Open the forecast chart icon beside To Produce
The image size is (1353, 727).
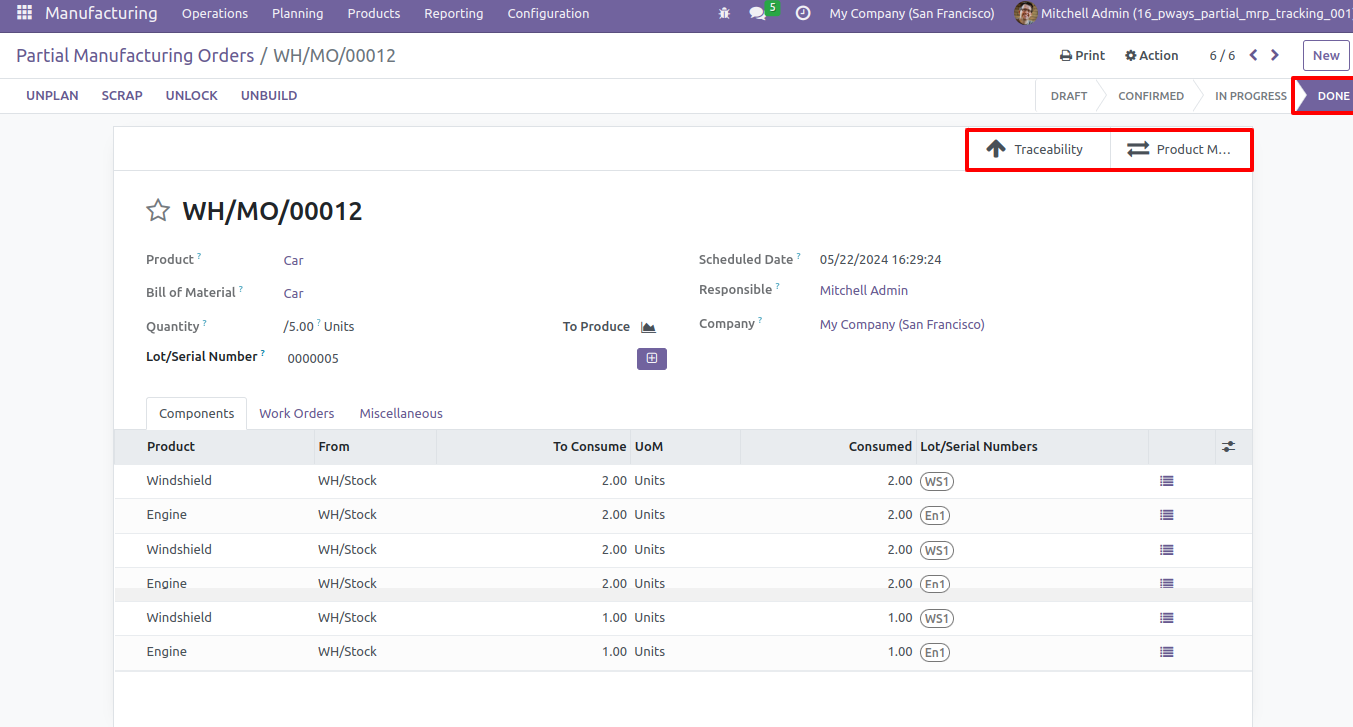tap(648, 327)
